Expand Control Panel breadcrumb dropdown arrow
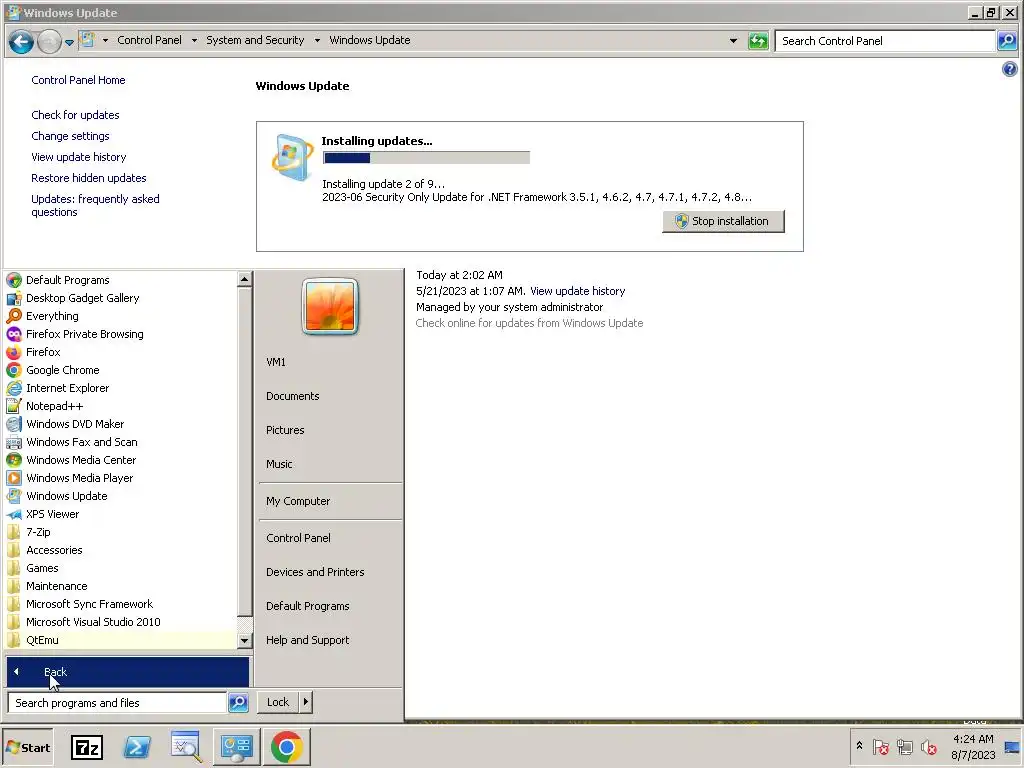This screenshot has height=768, width=1024. [194, 40]
